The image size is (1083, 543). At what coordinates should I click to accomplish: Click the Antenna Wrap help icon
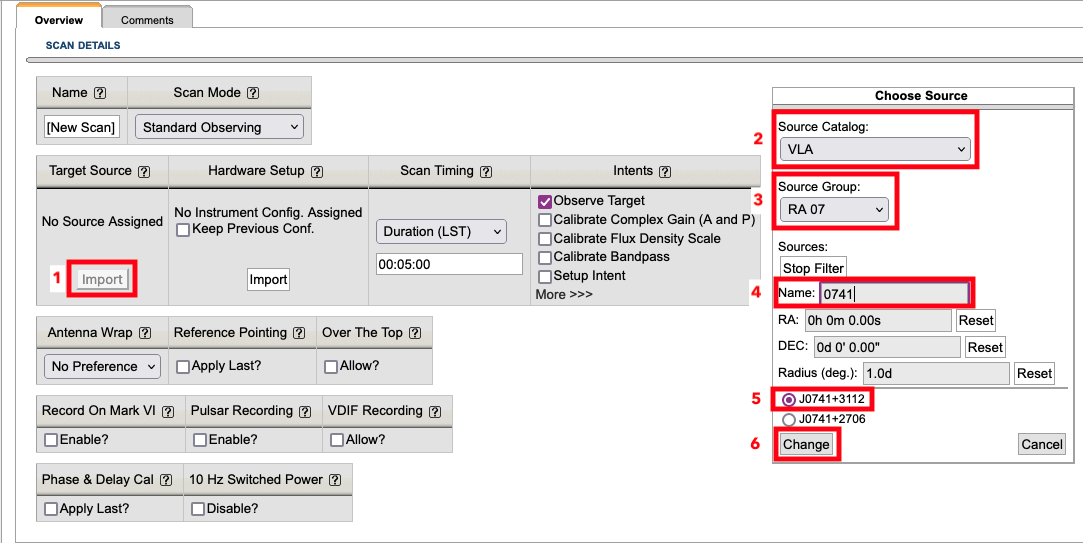coord(145,334)
